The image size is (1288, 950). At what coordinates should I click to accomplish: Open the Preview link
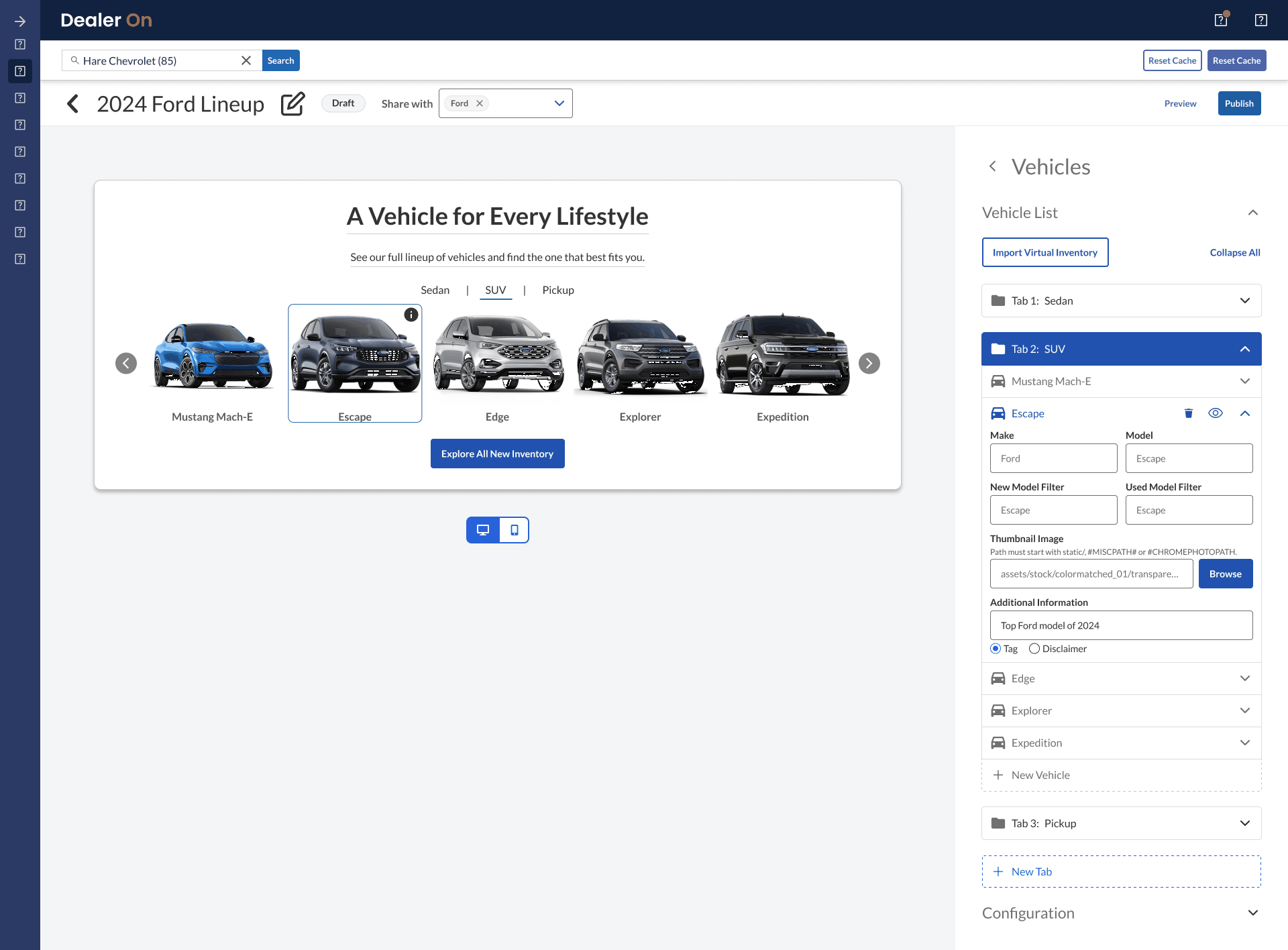pos(1180,103)
